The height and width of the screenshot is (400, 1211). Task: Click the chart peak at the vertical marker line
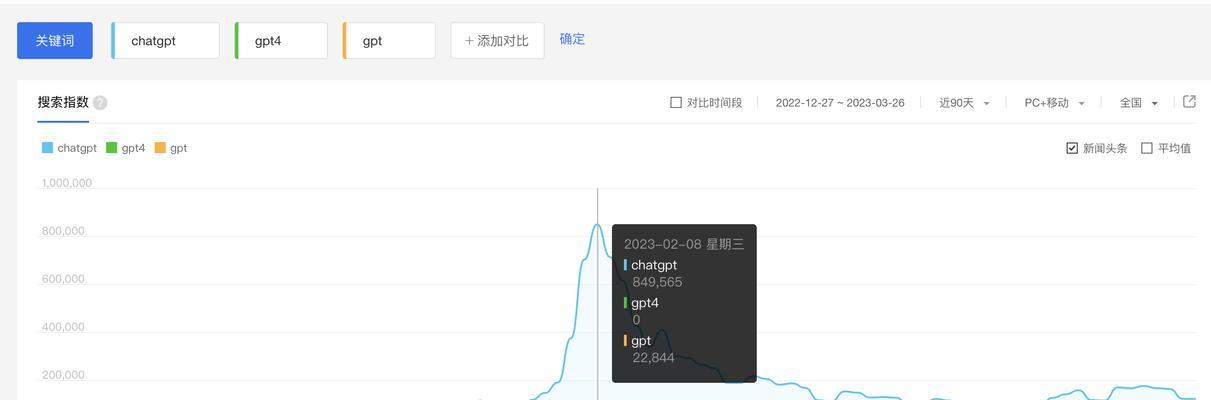coord(598,225)
